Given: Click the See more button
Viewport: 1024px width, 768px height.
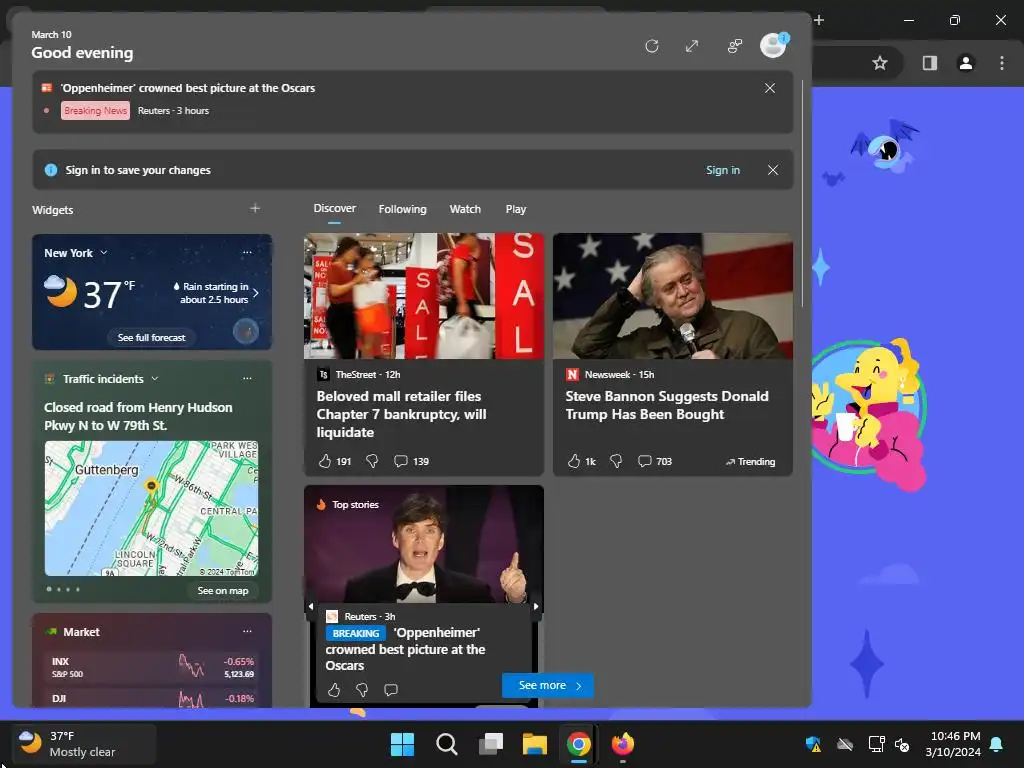Looking at the screenshot, I should (x=548, y=685).
